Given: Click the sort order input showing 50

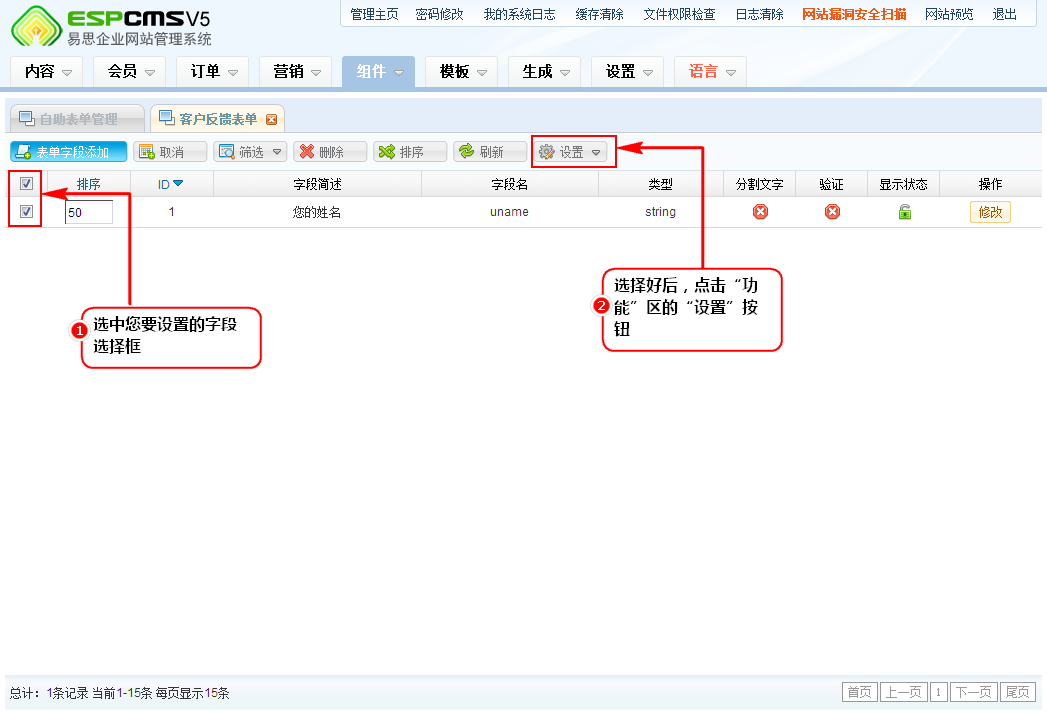Looking at the screenshot, I should click(x=89, y=212).
